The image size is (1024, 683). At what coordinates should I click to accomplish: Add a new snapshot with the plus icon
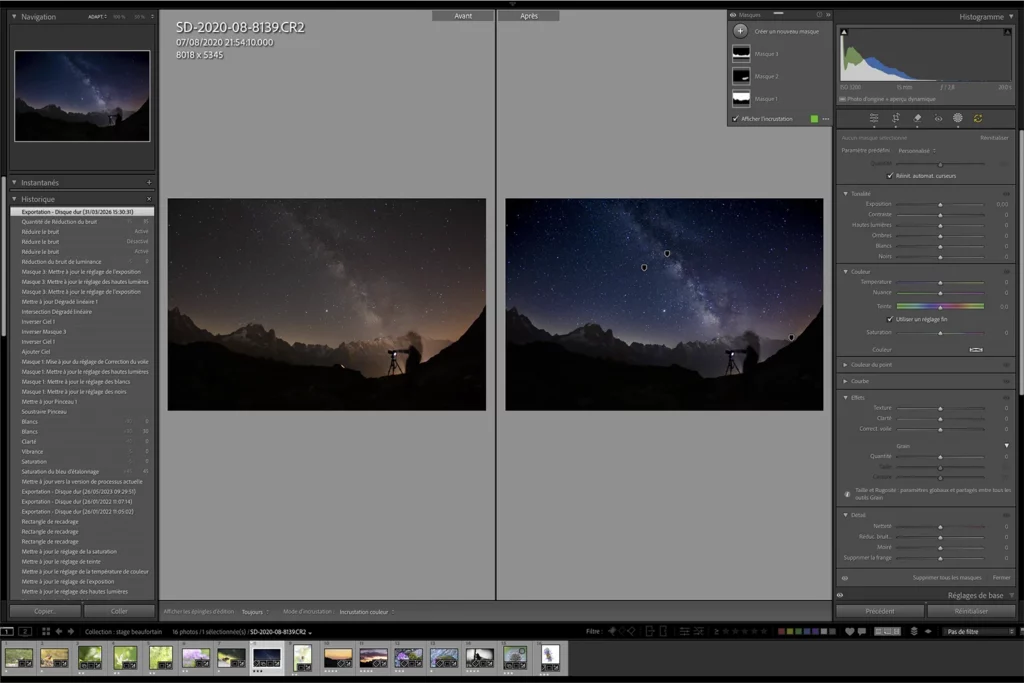[149, 183]
